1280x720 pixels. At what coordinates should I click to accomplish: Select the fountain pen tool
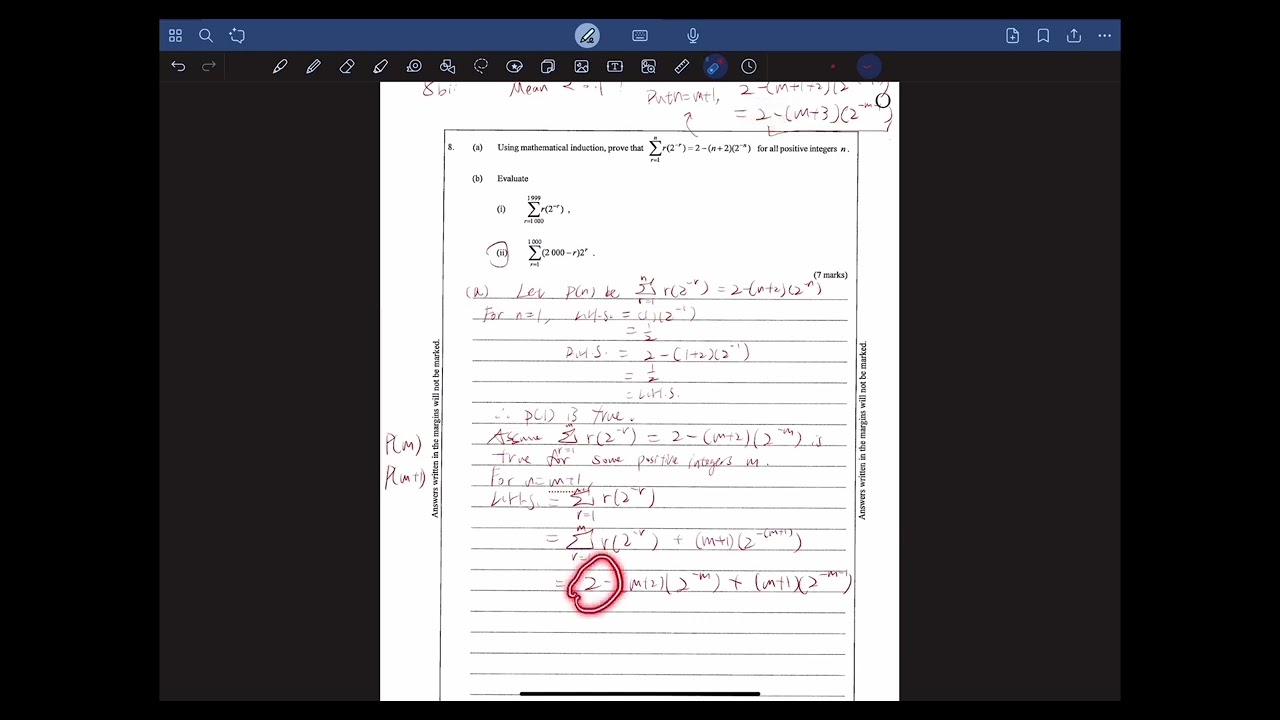[x=280, y=66]
